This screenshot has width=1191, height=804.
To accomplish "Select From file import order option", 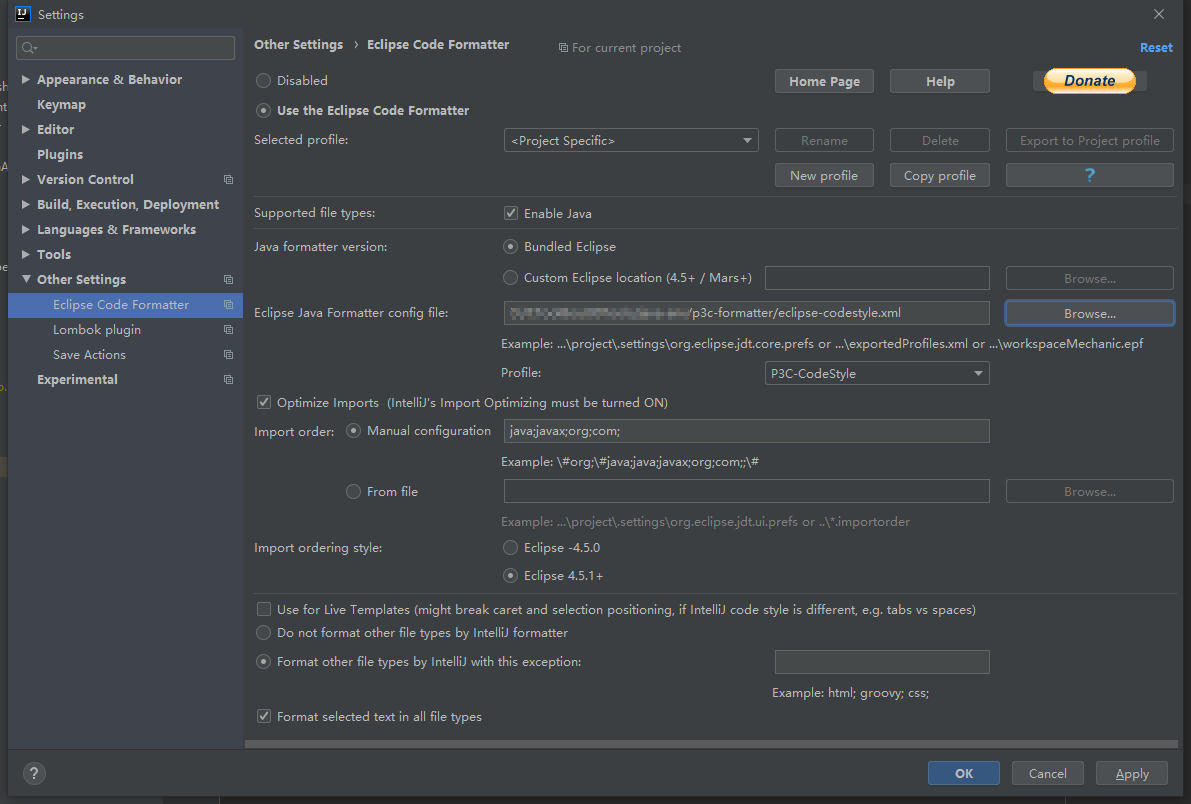I will coord(353,492).
